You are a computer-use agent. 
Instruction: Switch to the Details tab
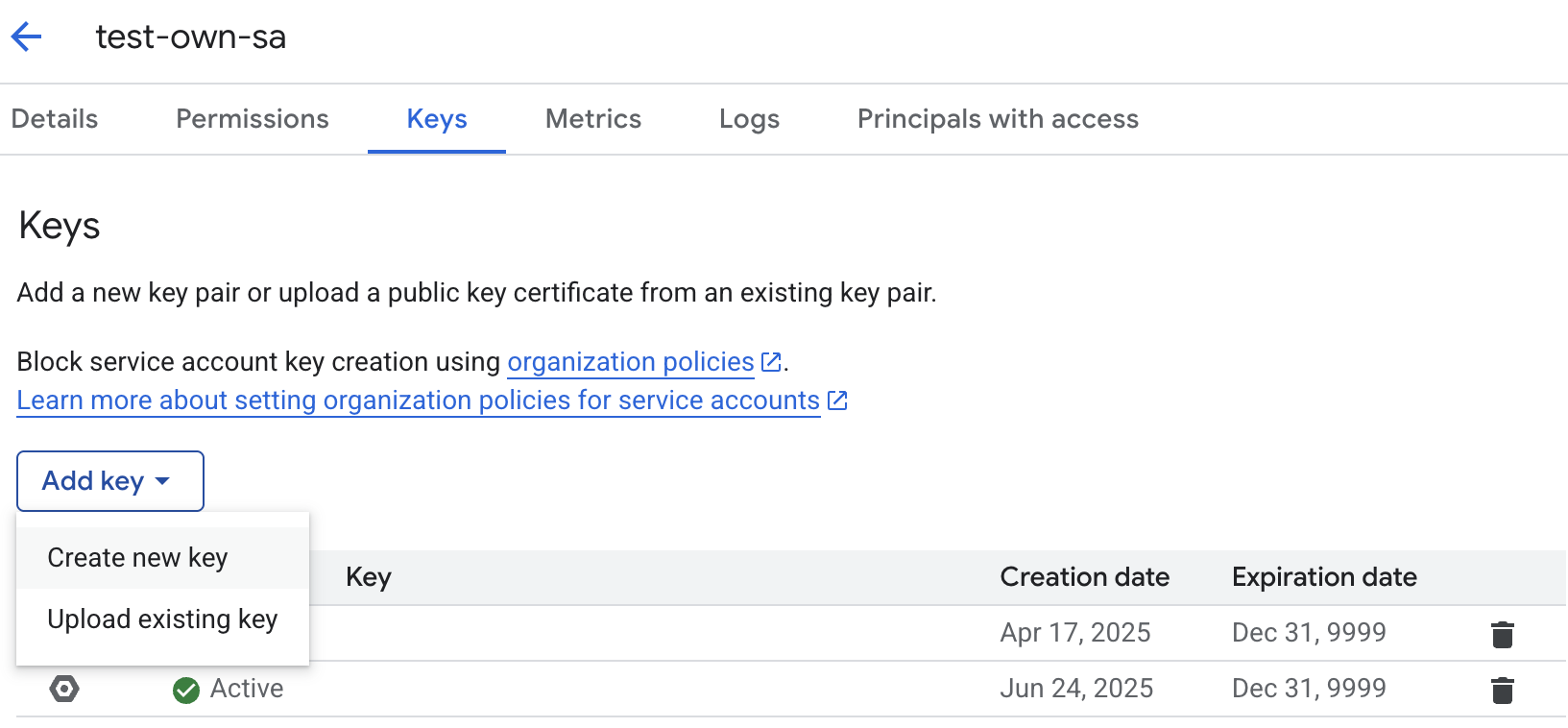tap(55, 119)
